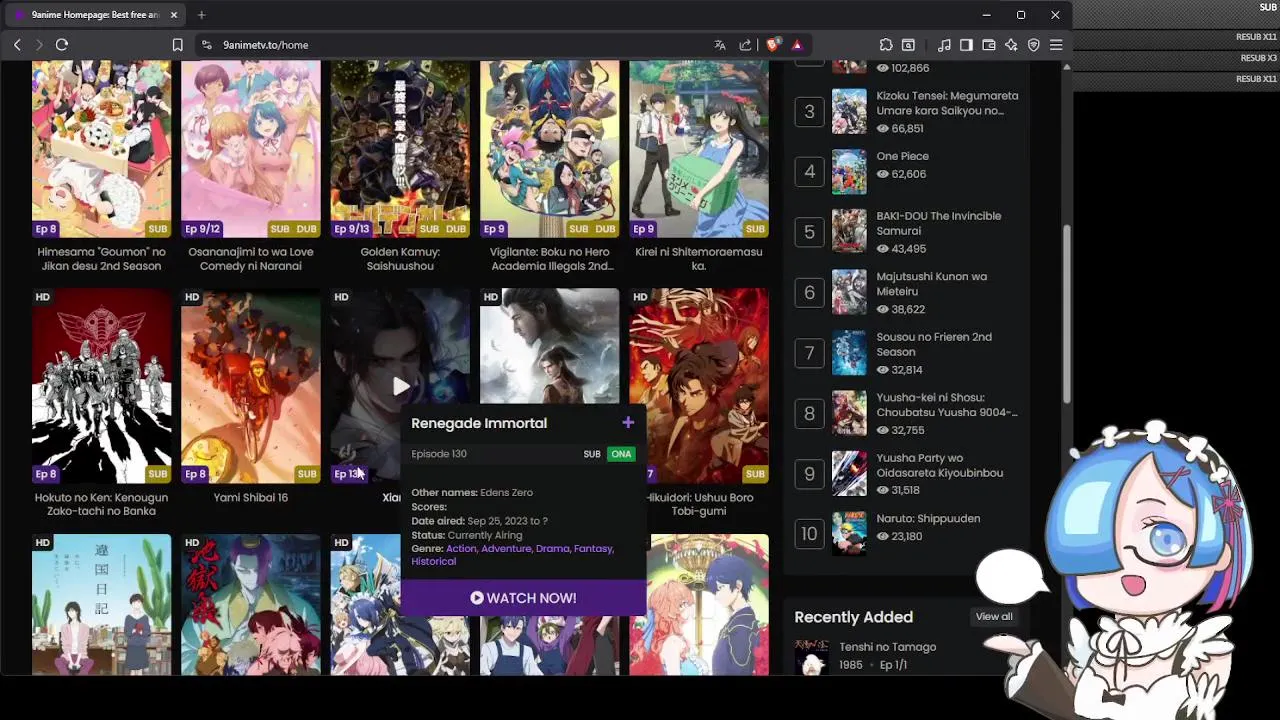
Task: Open the Historical genre link
Action: point(433,561)
